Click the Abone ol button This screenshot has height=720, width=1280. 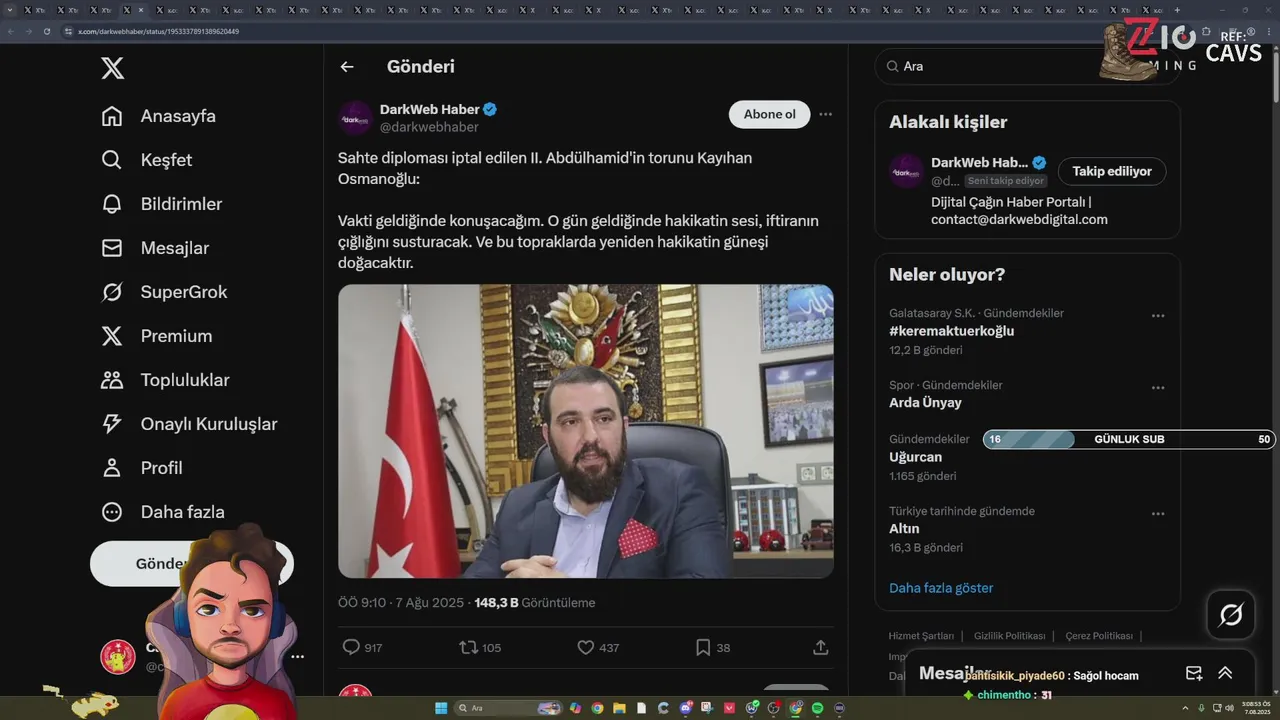coord(770,114)
